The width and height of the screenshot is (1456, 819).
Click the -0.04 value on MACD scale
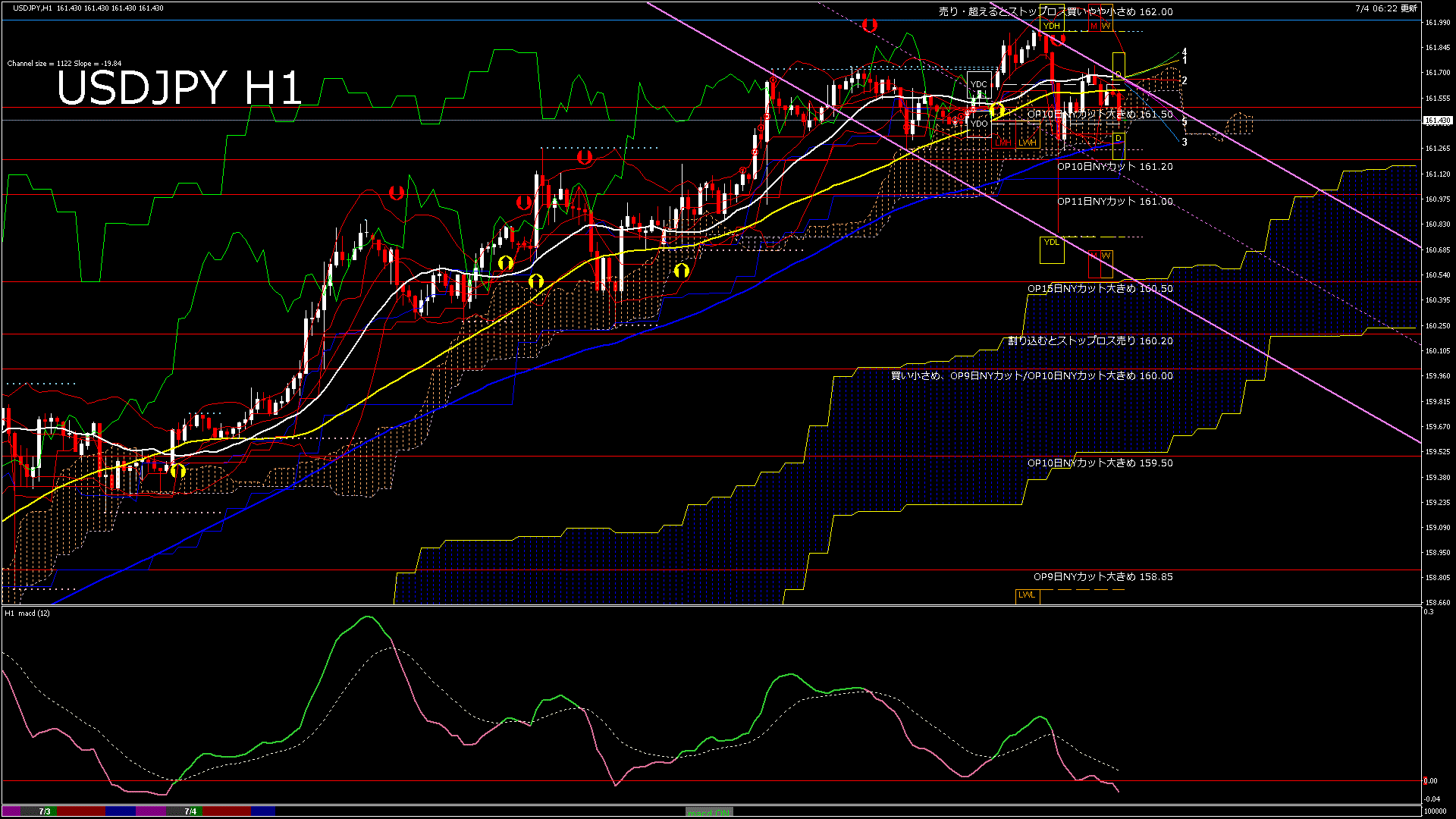1432,799
